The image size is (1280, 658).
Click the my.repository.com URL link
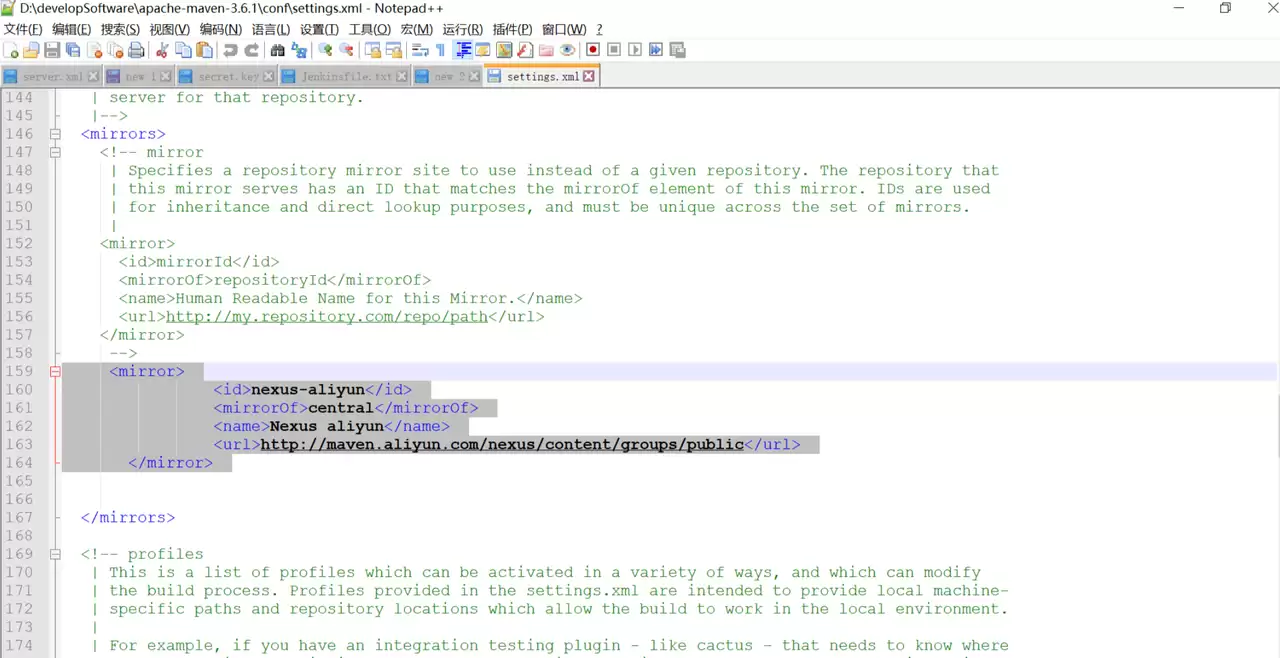(x=327, y=317)
